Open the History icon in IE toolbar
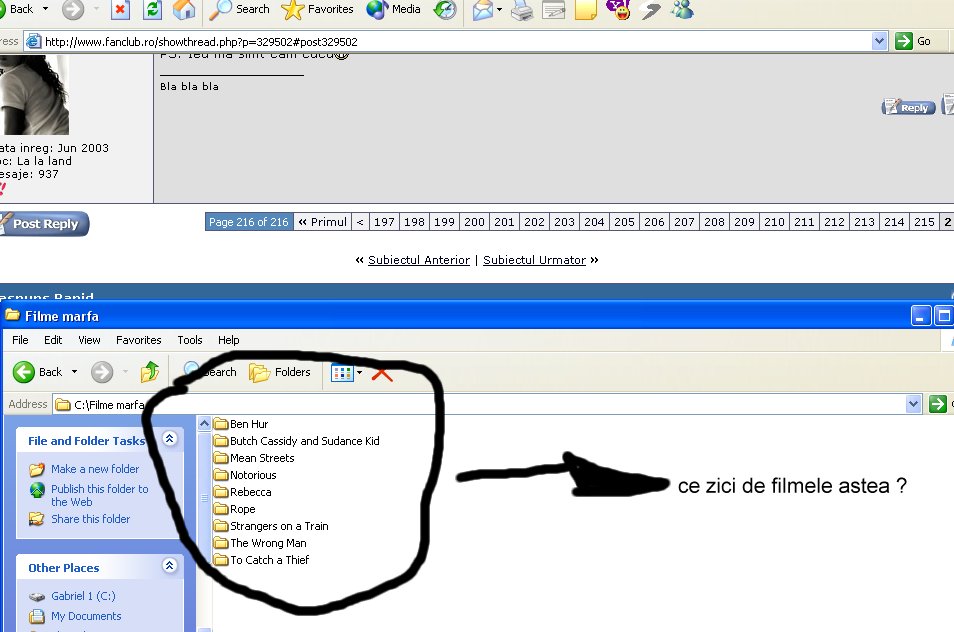Image resolution: width=954 pixels, height=632 pixels. pos(445,10)
